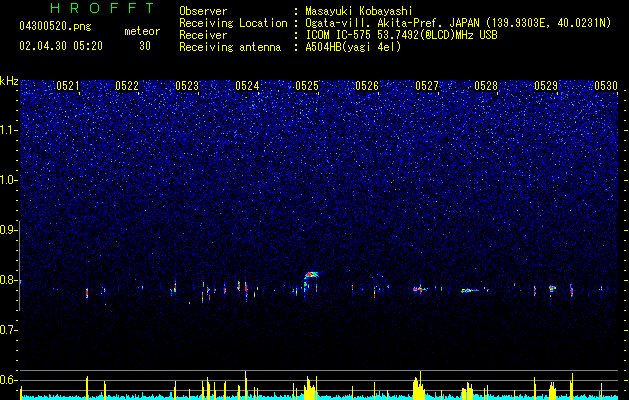Click the Receiving Location label
This screenshot has width=629, height=400.
pyautogui.click(x=233, y=23)
